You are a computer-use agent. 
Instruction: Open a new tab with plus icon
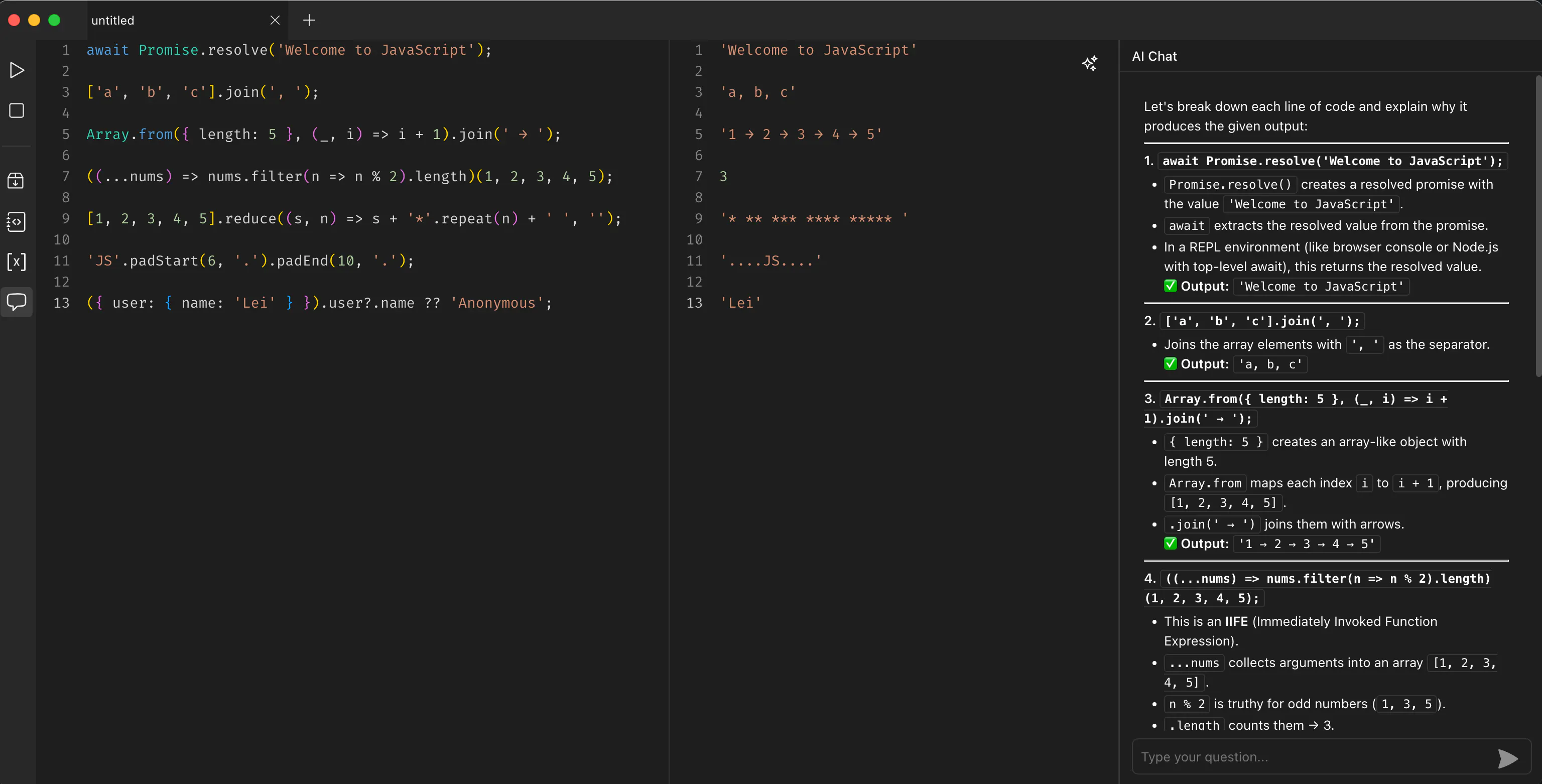coord(309,21)
